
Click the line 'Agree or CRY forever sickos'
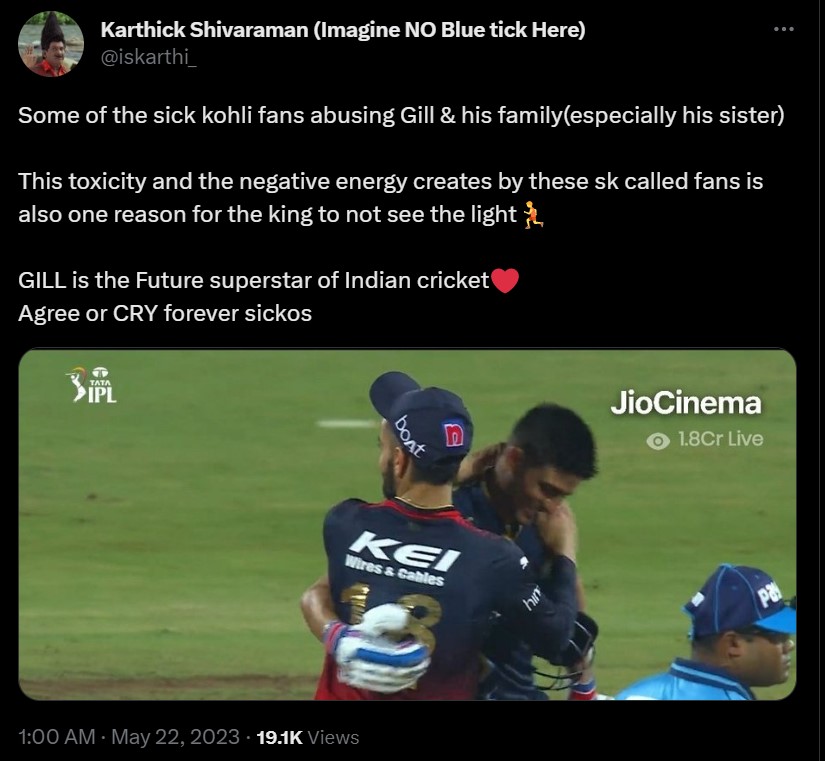click(165, 314)
